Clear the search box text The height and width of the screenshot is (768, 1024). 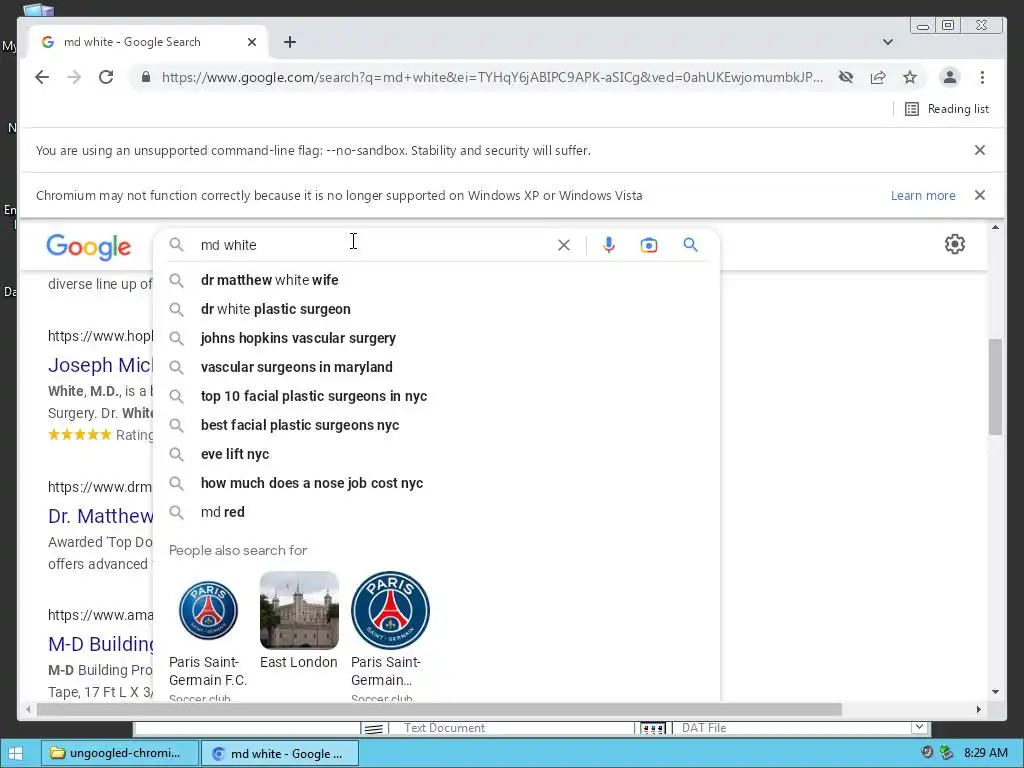(564, 245)
